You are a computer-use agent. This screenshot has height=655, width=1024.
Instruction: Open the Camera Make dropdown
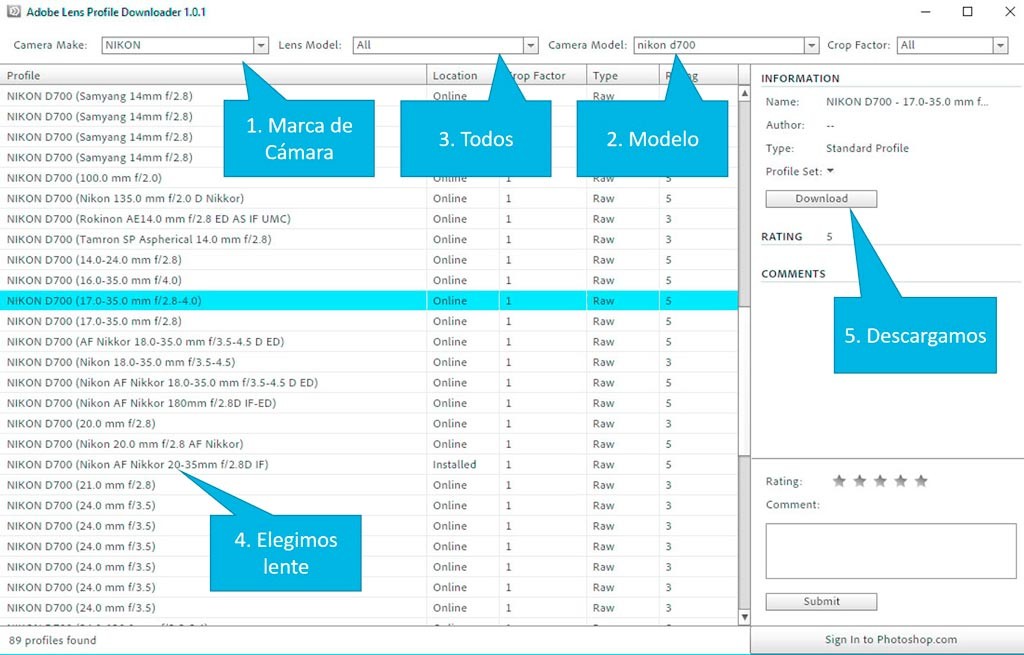261,45
